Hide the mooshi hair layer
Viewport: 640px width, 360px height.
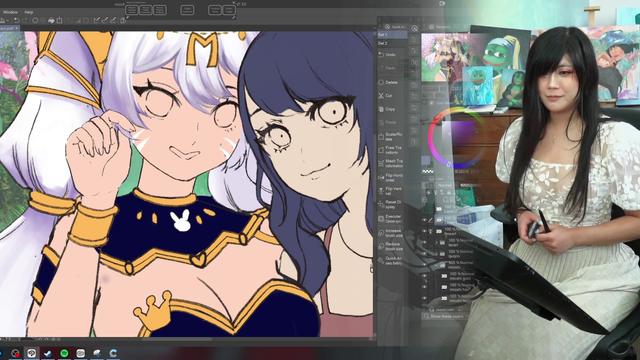pos(424,287)
